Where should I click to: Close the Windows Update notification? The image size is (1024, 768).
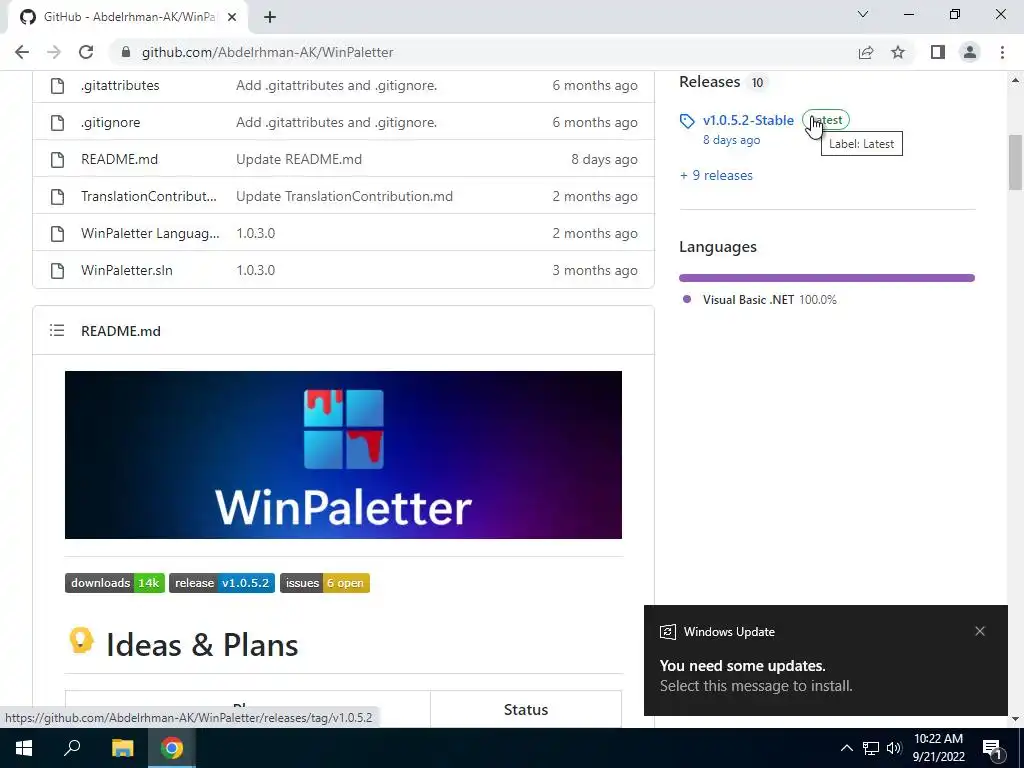pos(980,632)
